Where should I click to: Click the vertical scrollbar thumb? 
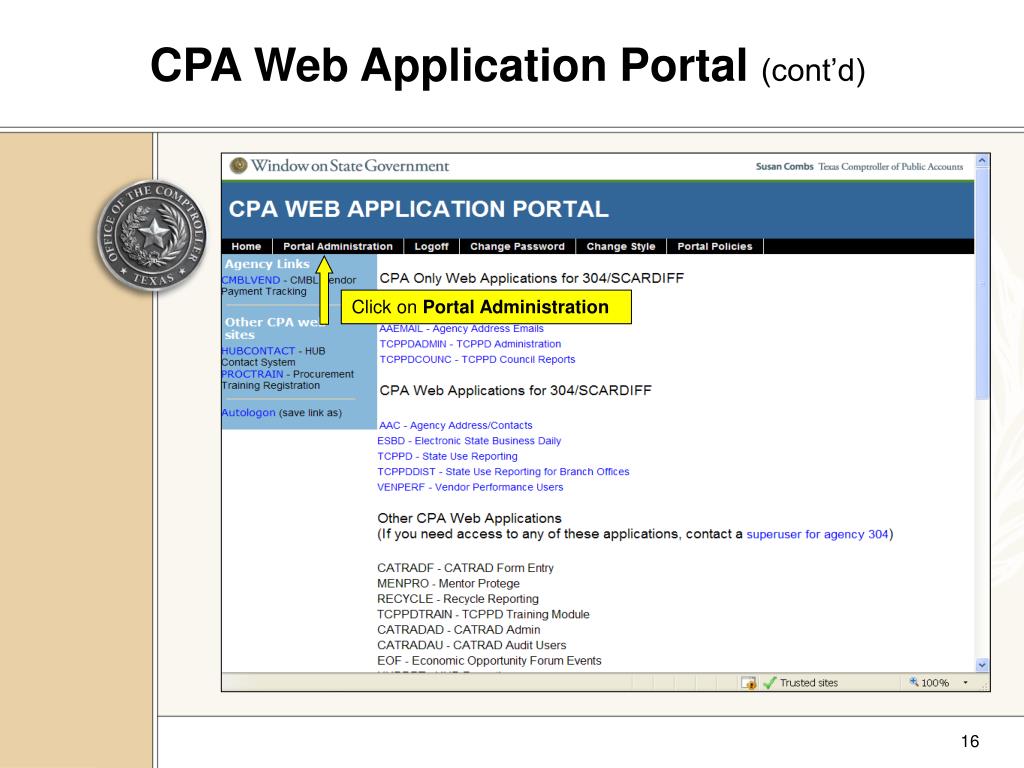click(x=982, y=283)
